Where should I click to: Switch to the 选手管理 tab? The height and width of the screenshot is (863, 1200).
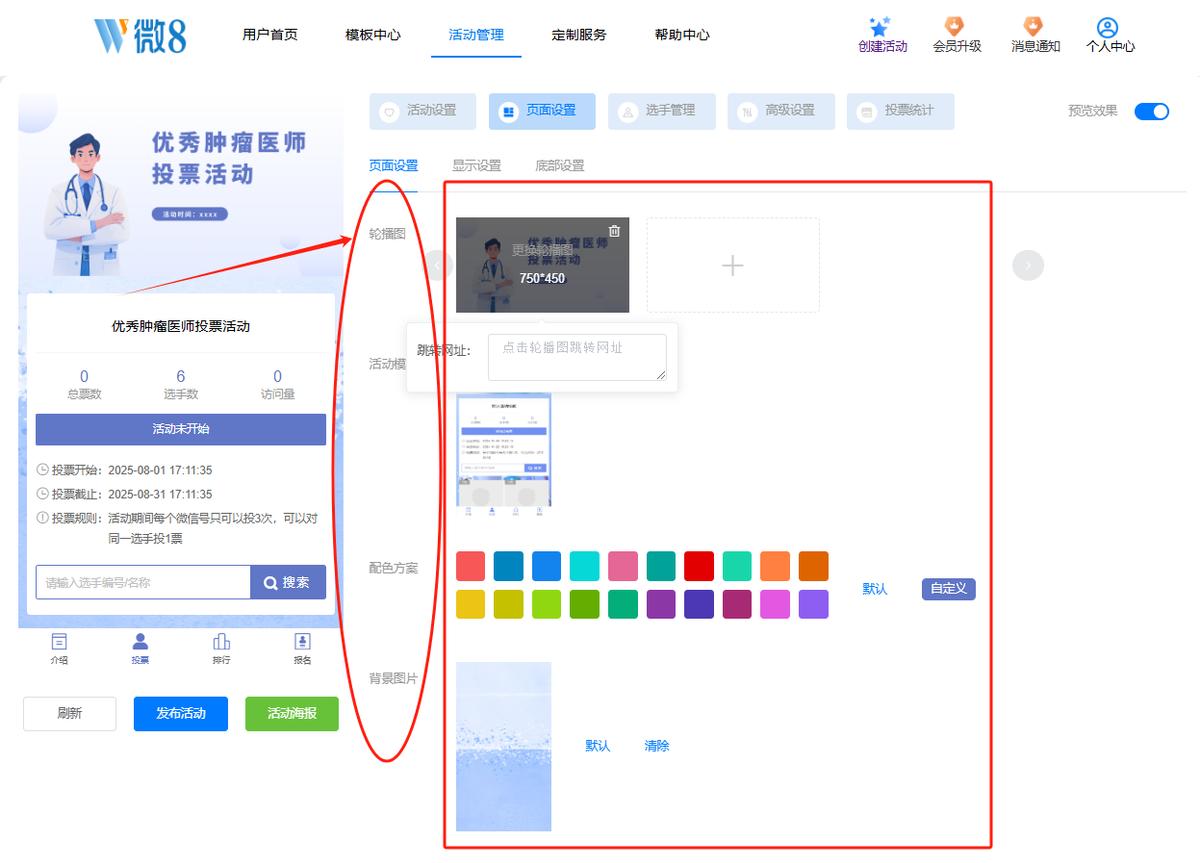[x=661, y=111]
